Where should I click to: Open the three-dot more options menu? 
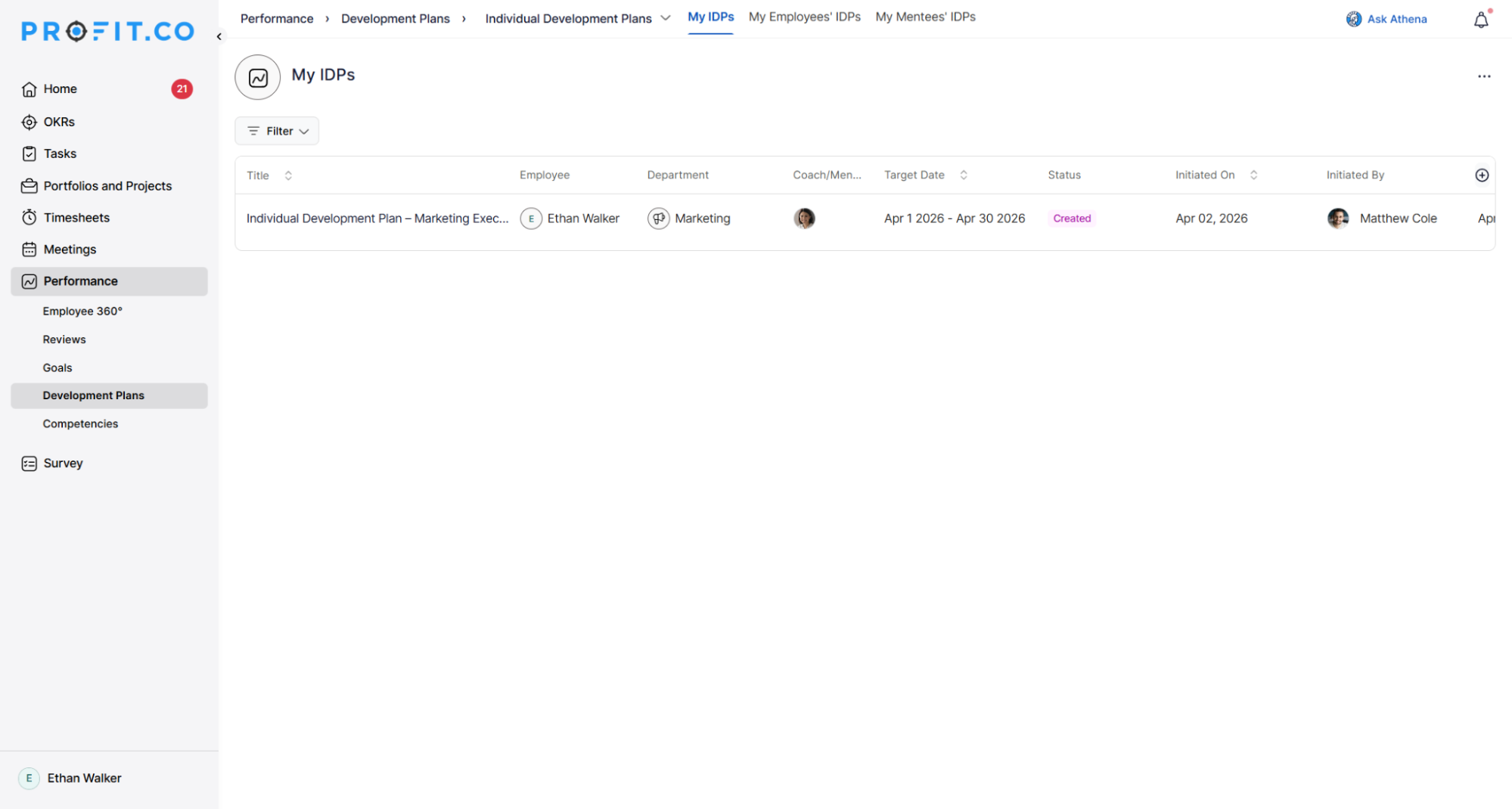pos(1484,76)
